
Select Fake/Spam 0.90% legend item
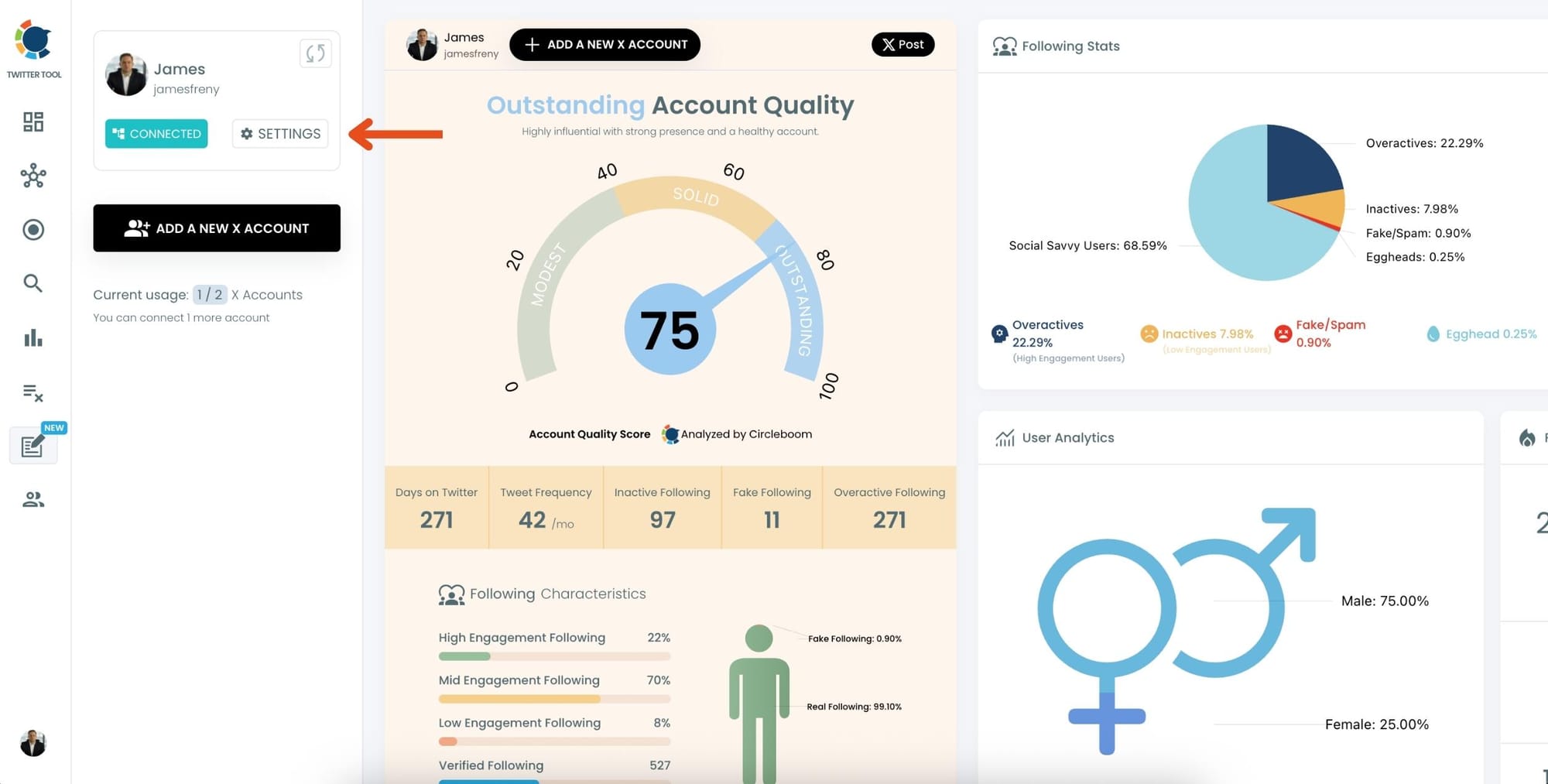[x=1320, y=334]
